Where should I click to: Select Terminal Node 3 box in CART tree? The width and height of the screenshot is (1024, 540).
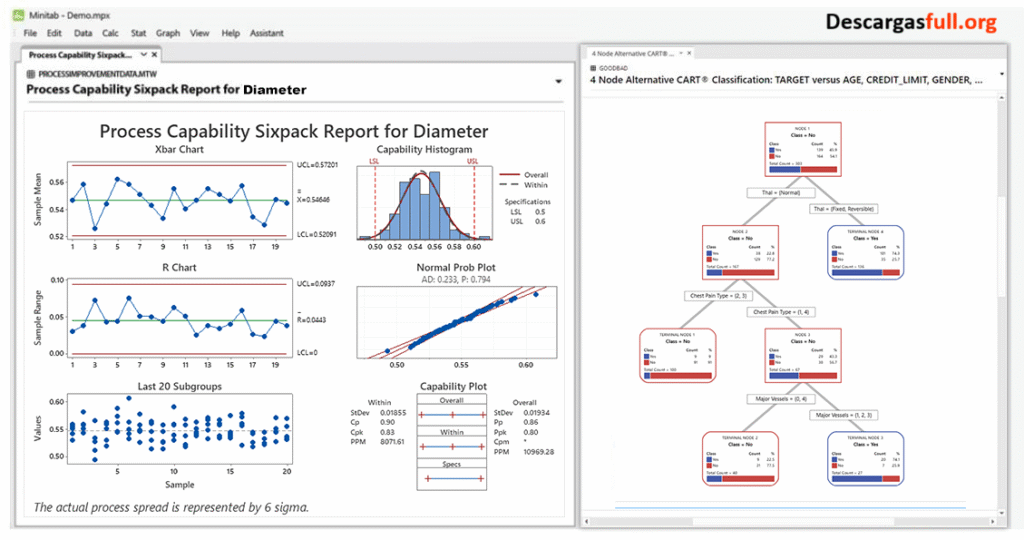pos(865,458)
